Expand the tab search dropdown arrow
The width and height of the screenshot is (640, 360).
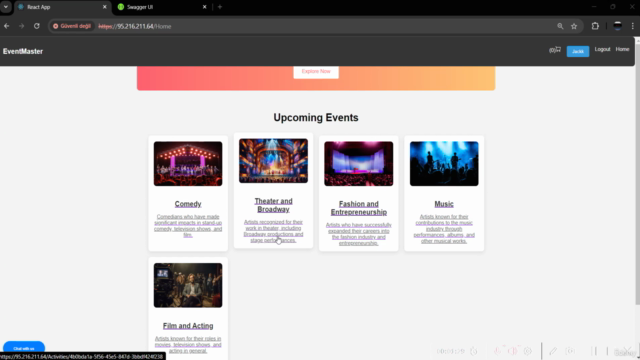point(6,7)
